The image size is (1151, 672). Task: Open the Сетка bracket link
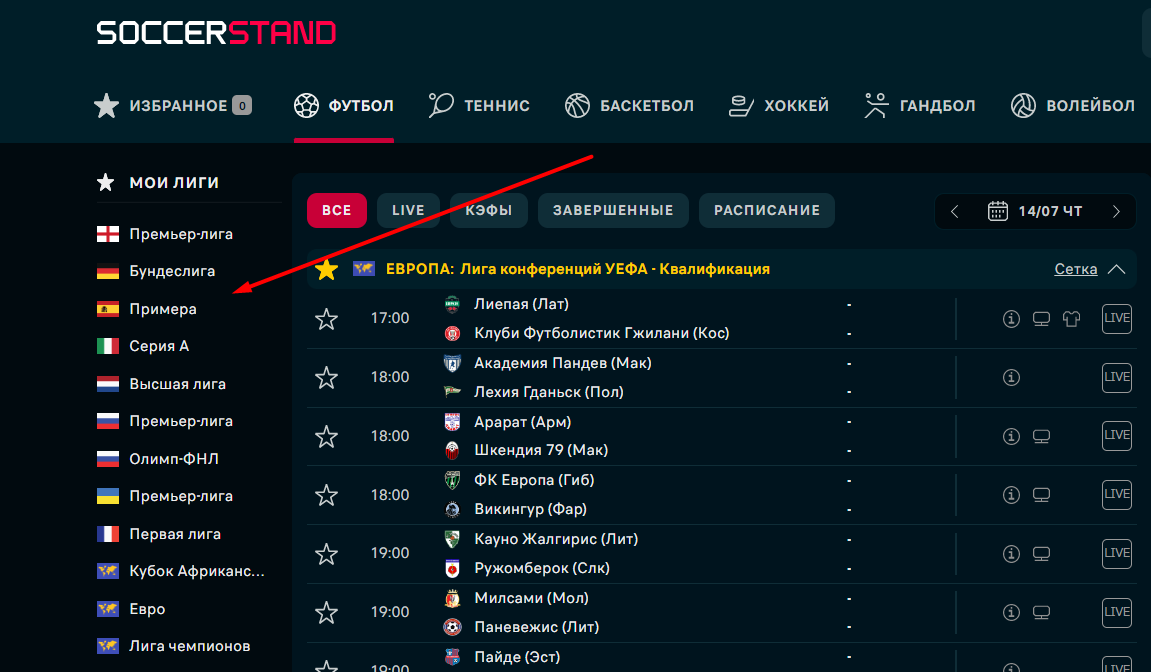coord(1075,270)
